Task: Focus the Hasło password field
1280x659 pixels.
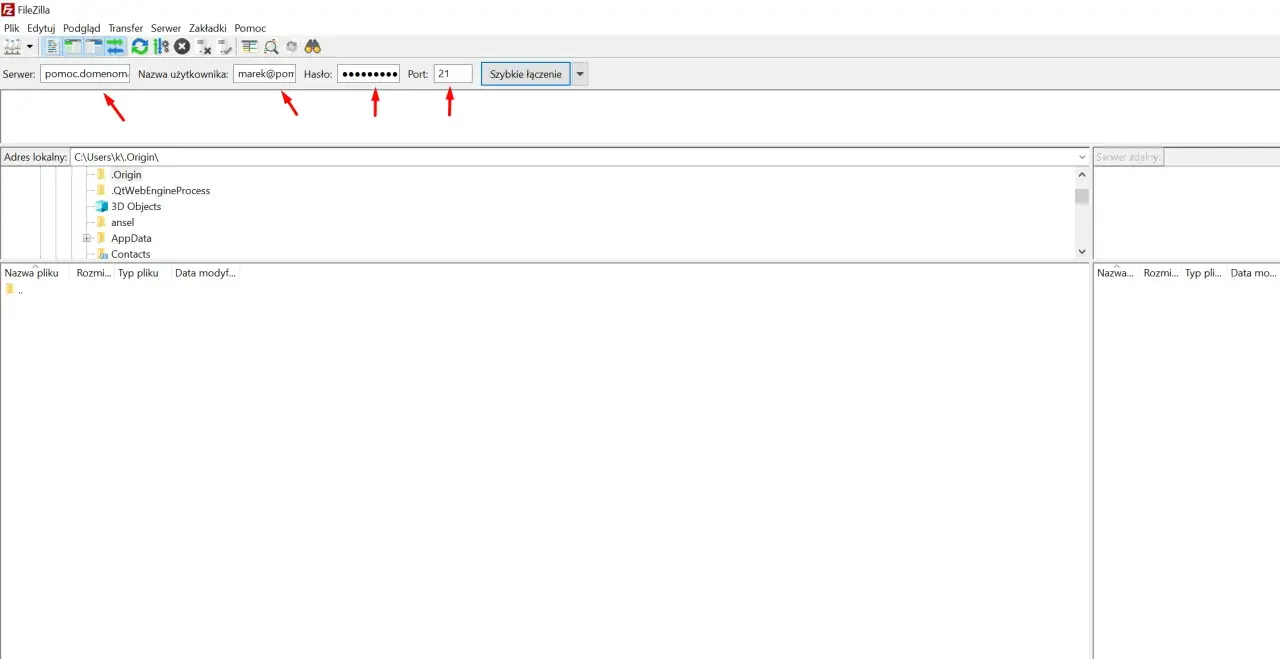Action: pyautogui.click(x=368, y=74)
